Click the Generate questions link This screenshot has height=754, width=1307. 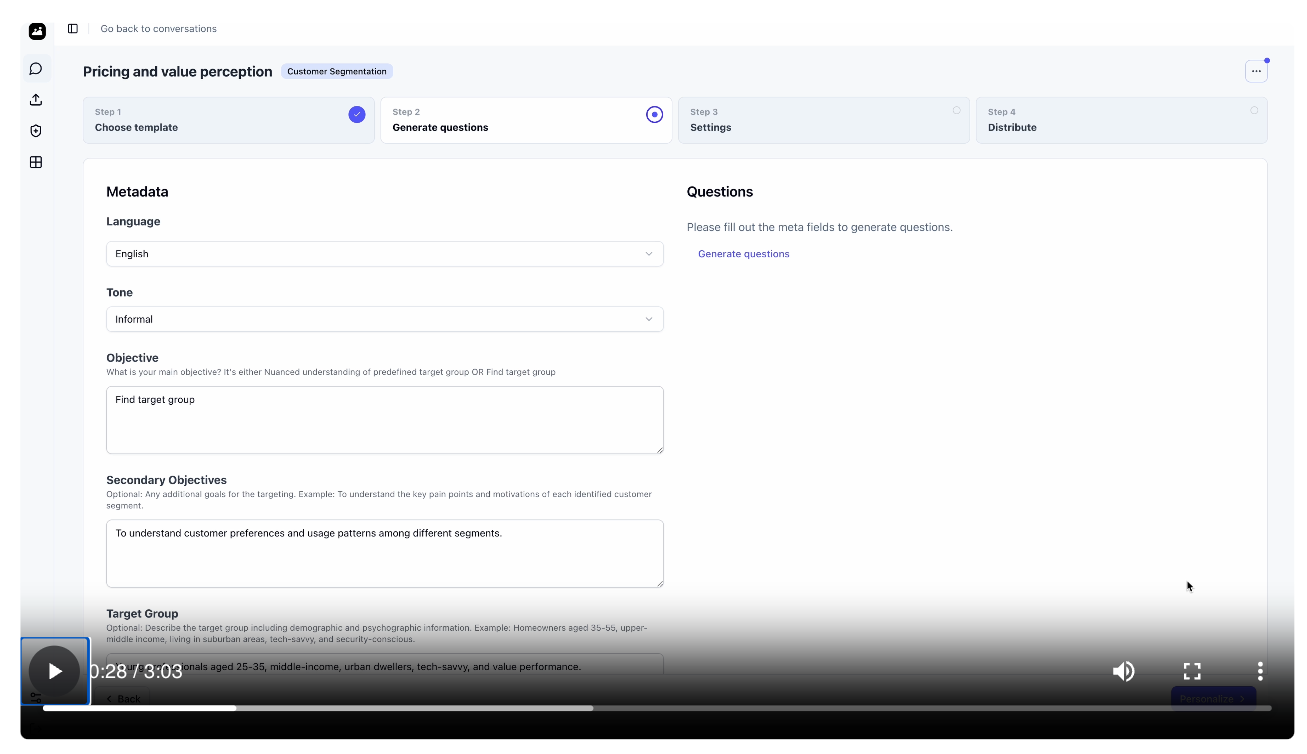pos(743,253)
